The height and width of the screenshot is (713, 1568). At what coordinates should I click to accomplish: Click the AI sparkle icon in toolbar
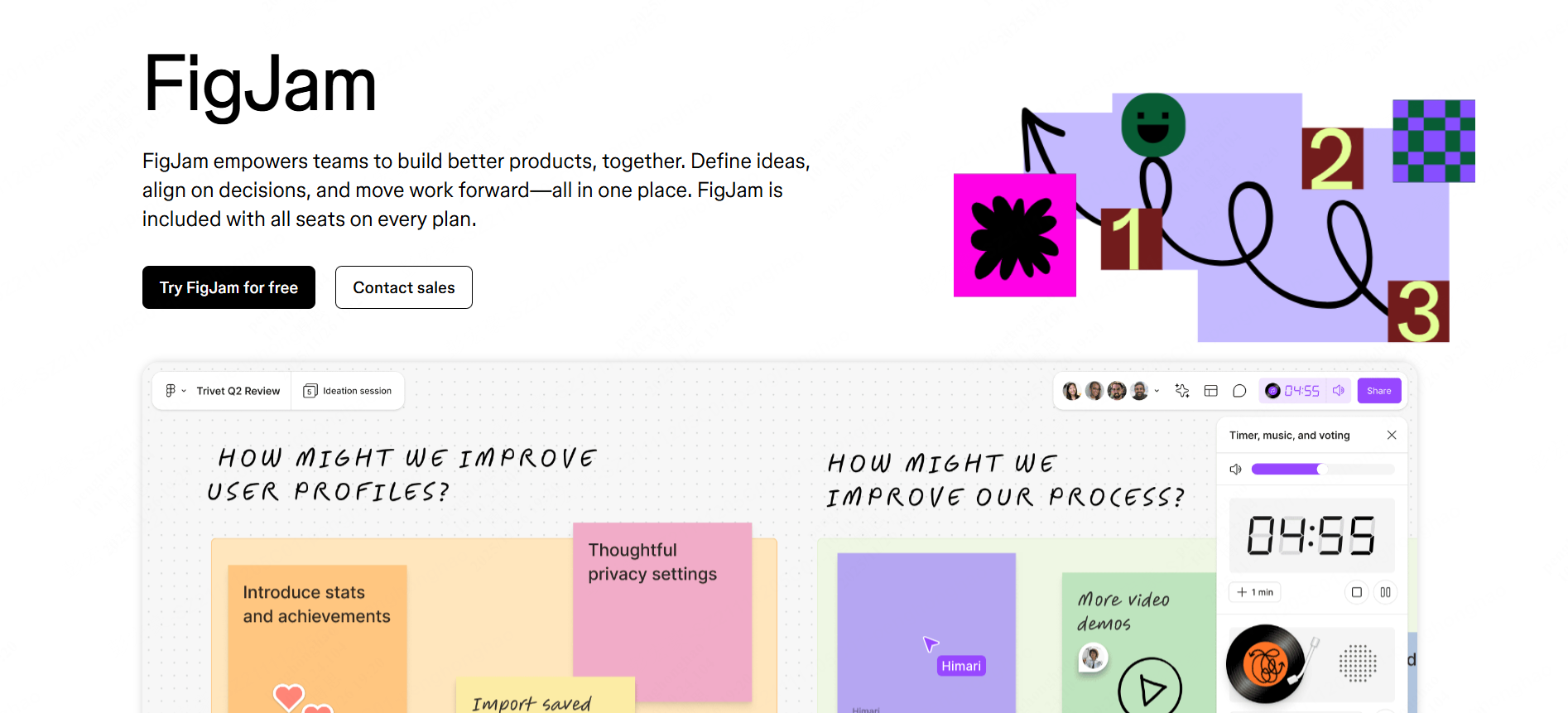point(1182,391)
